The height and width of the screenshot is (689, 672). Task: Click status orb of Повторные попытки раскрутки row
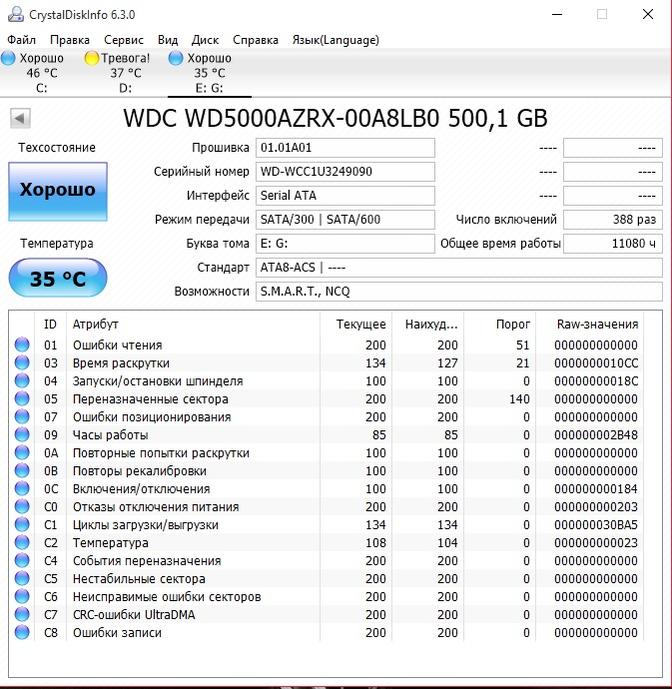tap(22, 452)
